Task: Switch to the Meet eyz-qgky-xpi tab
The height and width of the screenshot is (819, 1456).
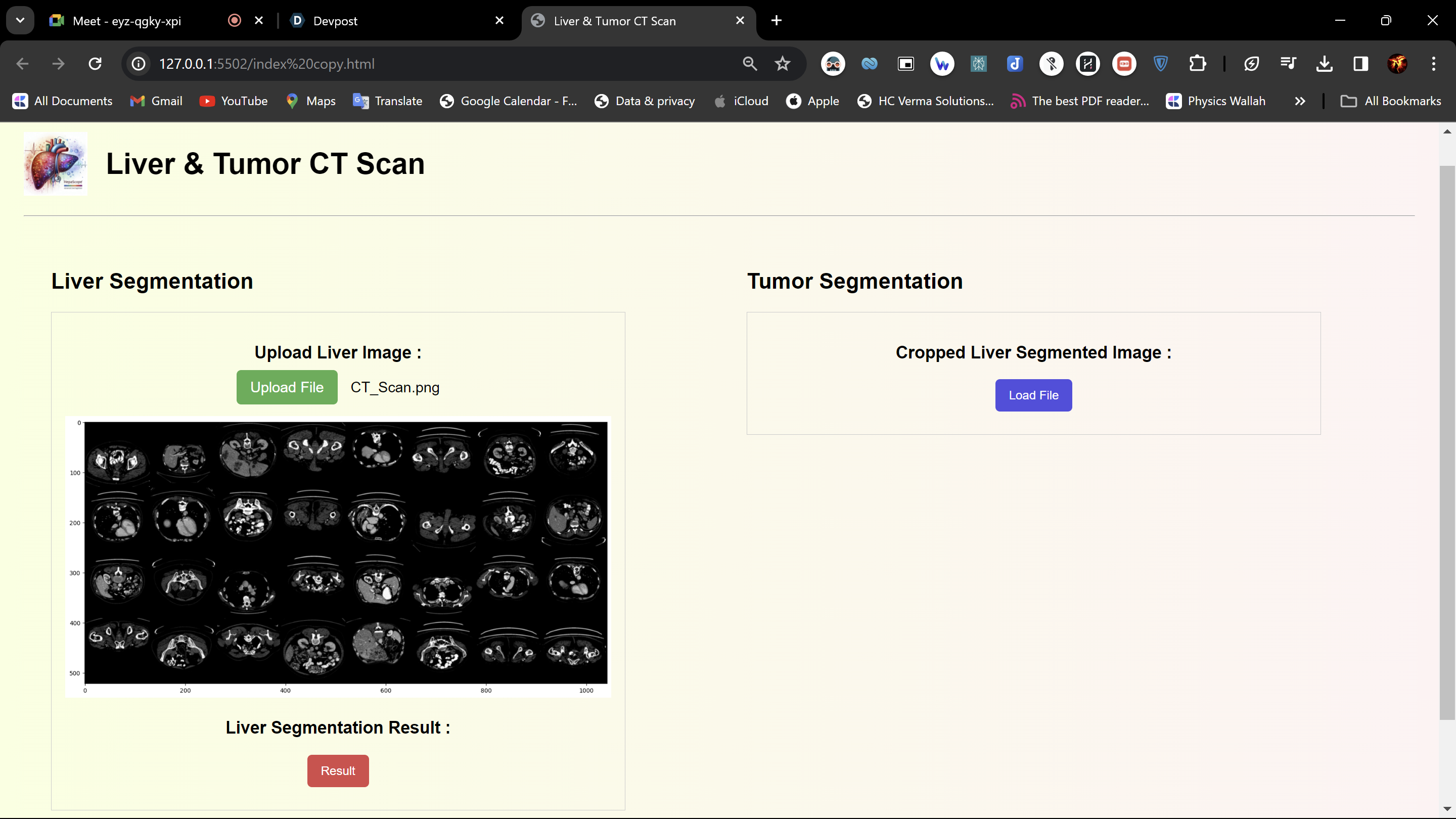Action: pyautogui.click(x=127, y=21)
